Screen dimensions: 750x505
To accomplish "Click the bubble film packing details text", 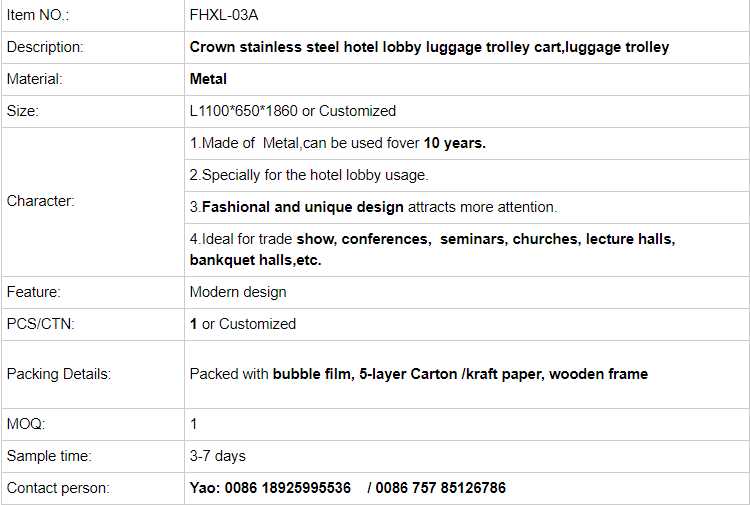I will click(418, 374).
